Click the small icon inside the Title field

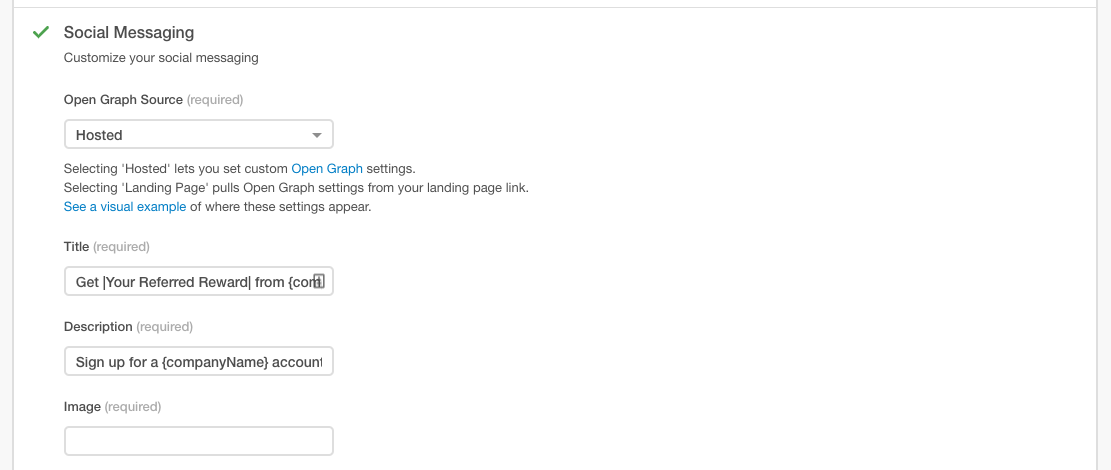click(x=318, y=281)
